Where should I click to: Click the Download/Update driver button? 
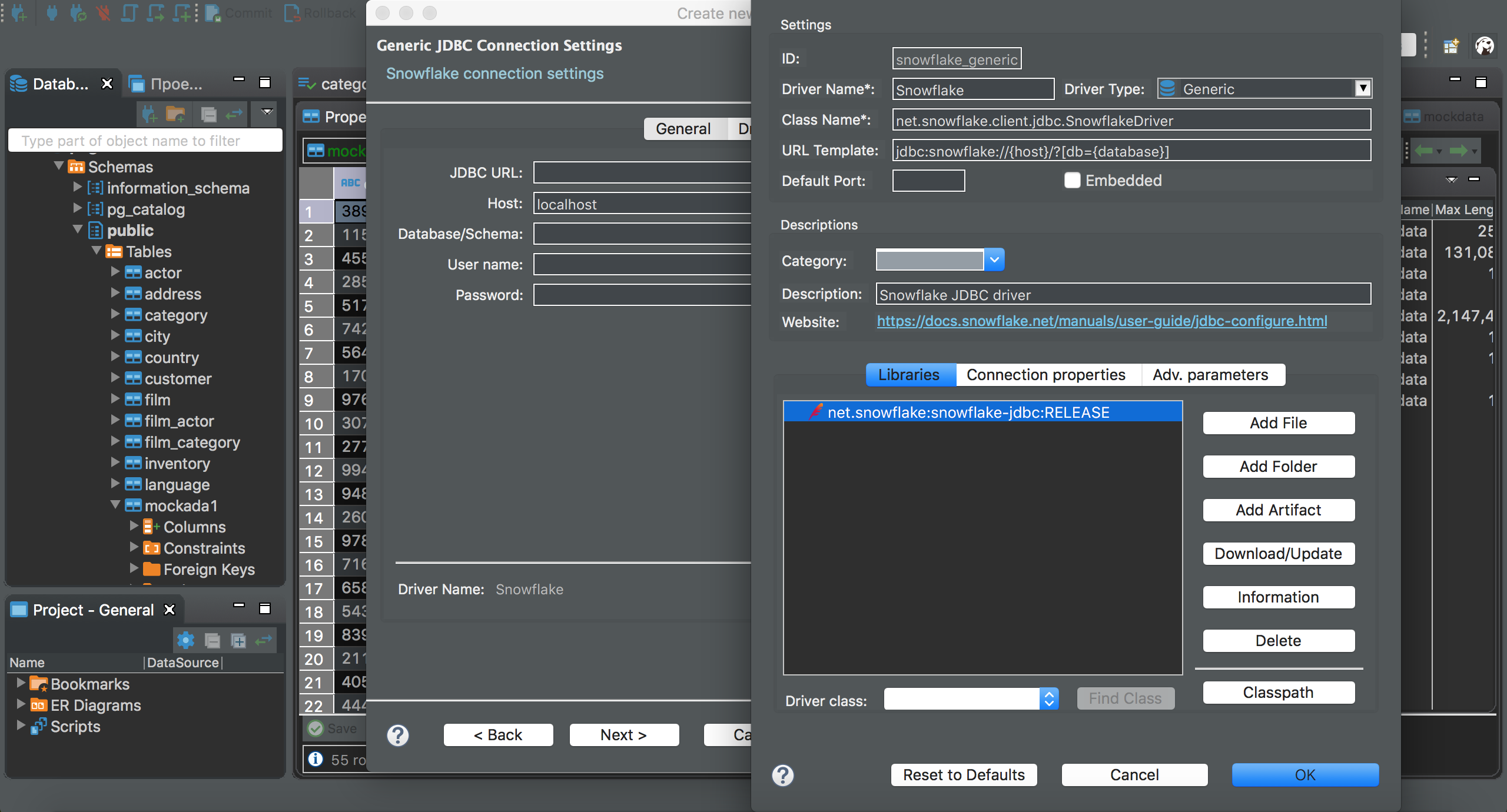click(x=1278, y=553)
